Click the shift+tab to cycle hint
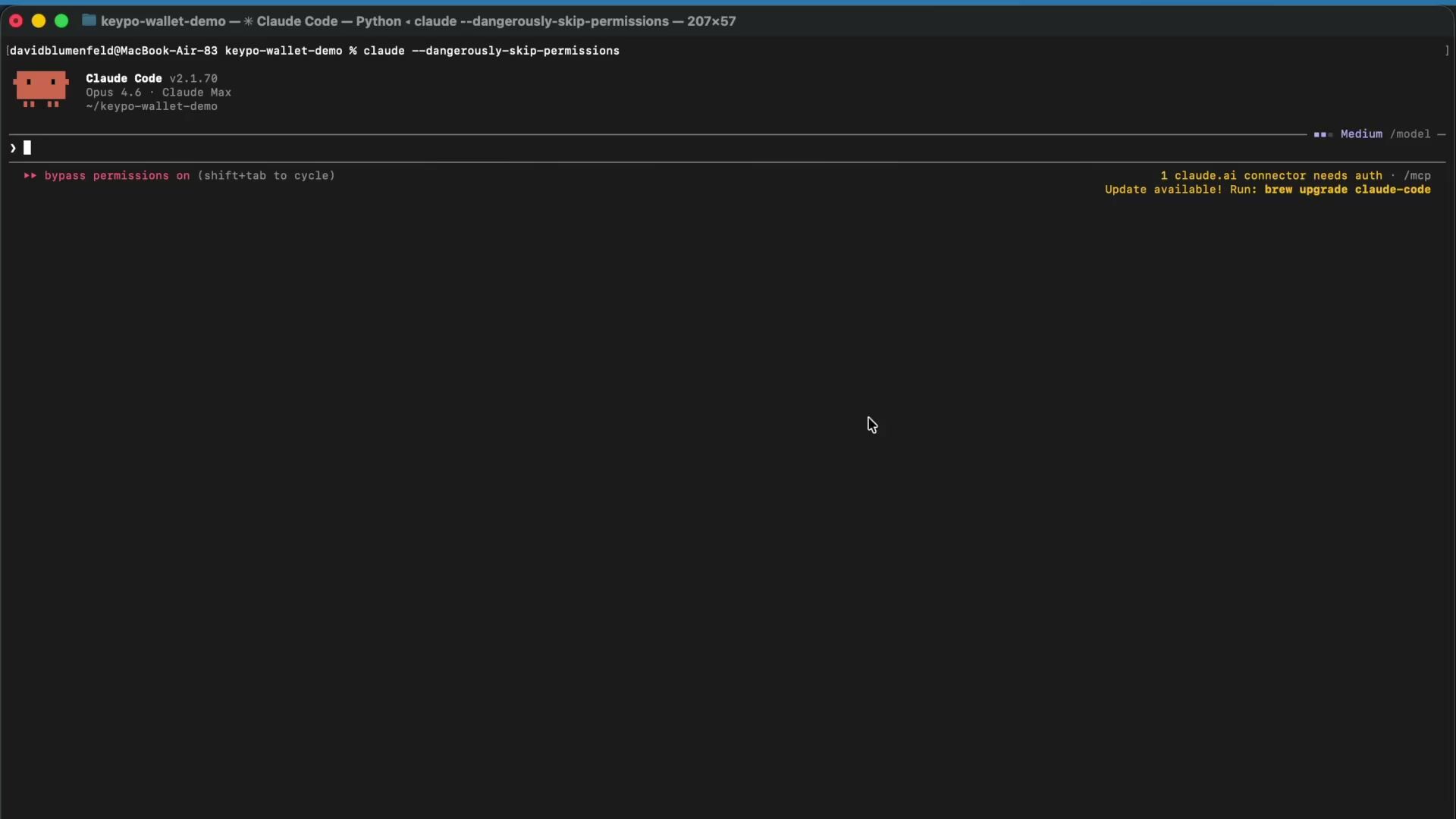1456x819 pixels. [x=266, y=176]
